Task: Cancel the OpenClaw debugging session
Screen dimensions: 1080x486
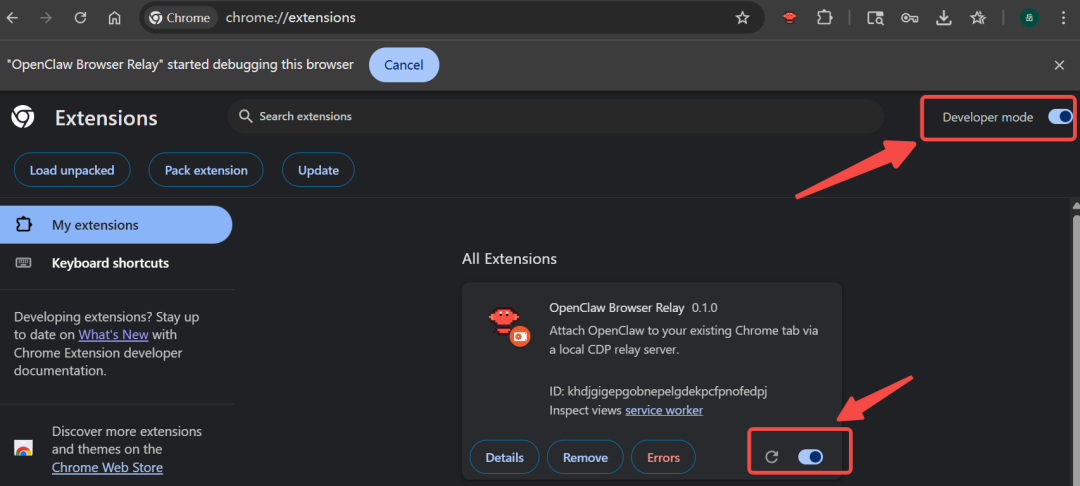Action: 404,65
